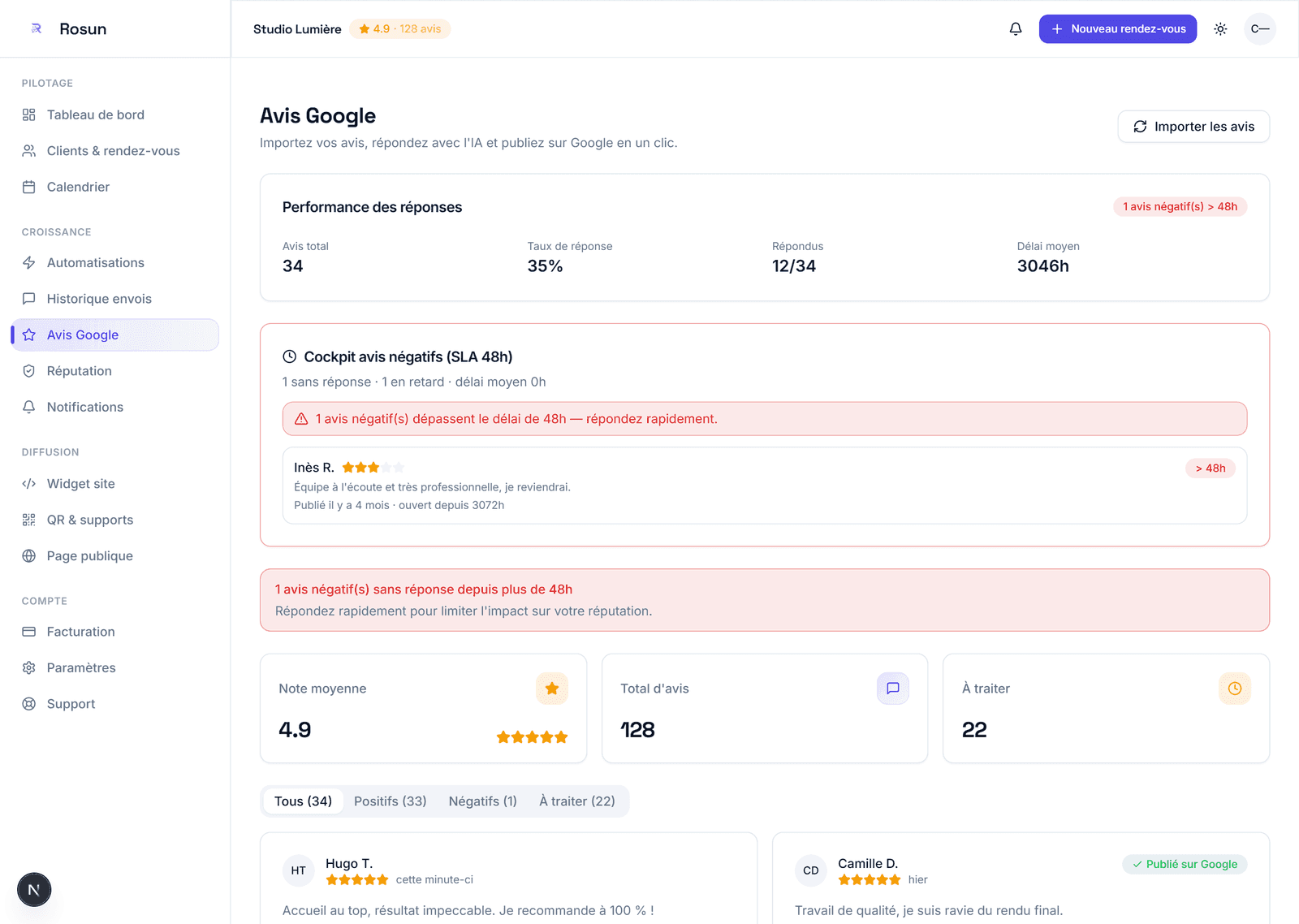The image size is (1299, 924).
Task: Click the Support lifebuoy icon
Action: point(29,704)
